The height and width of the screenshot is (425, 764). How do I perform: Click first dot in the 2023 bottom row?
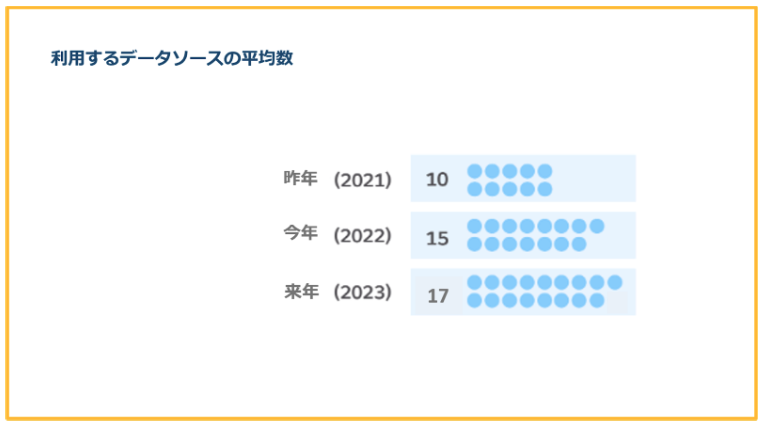click(475, 300)
